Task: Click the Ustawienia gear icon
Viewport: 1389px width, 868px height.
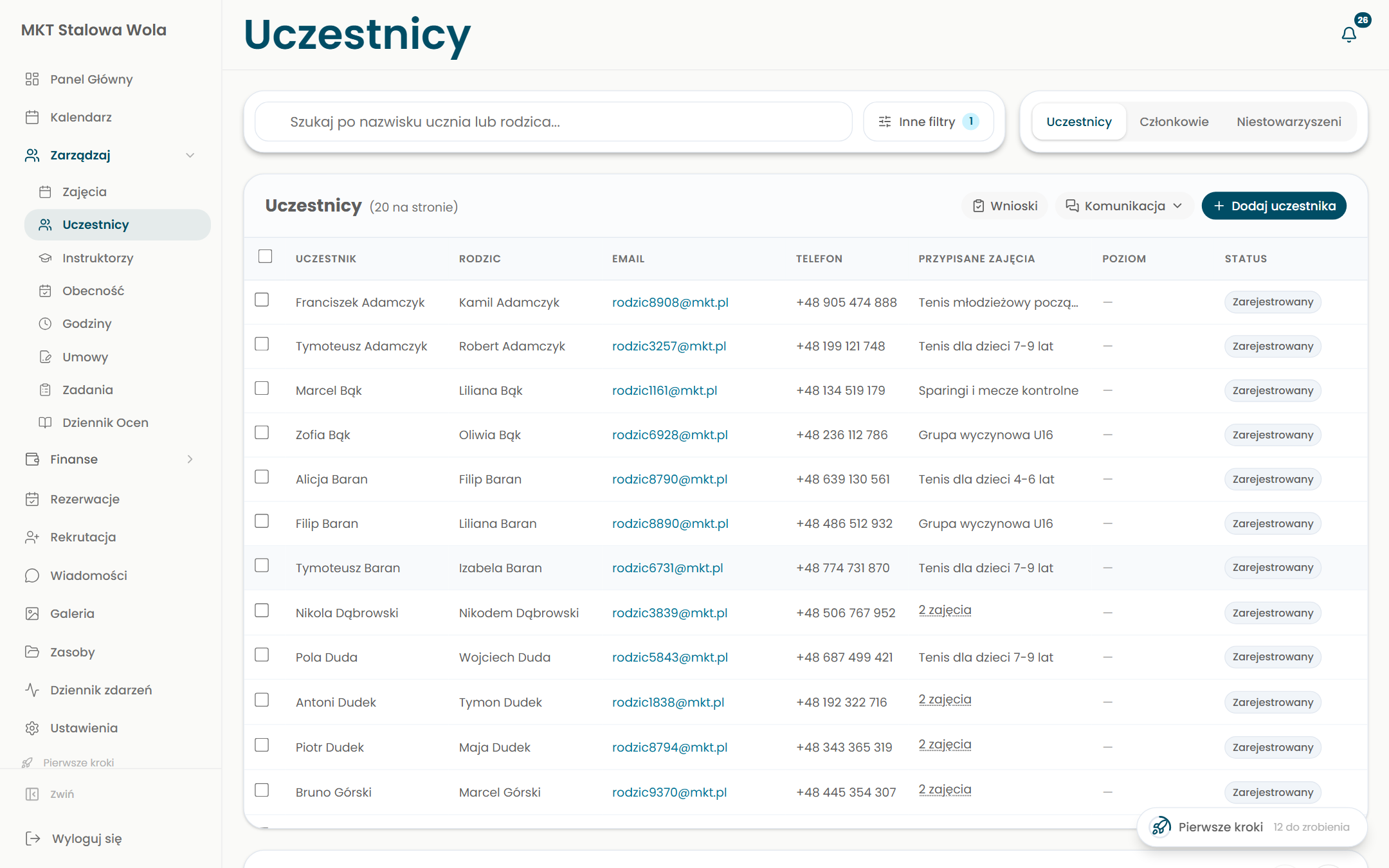Action: [x=32, y=728]
